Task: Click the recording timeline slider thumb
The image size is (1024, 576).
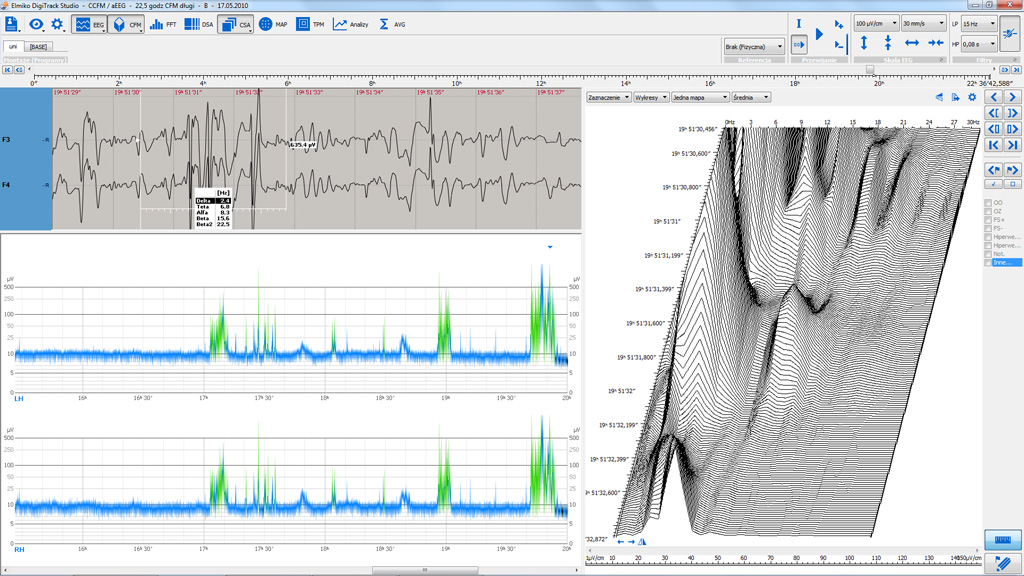Action: pyautogui.click(x=870, y=69)
